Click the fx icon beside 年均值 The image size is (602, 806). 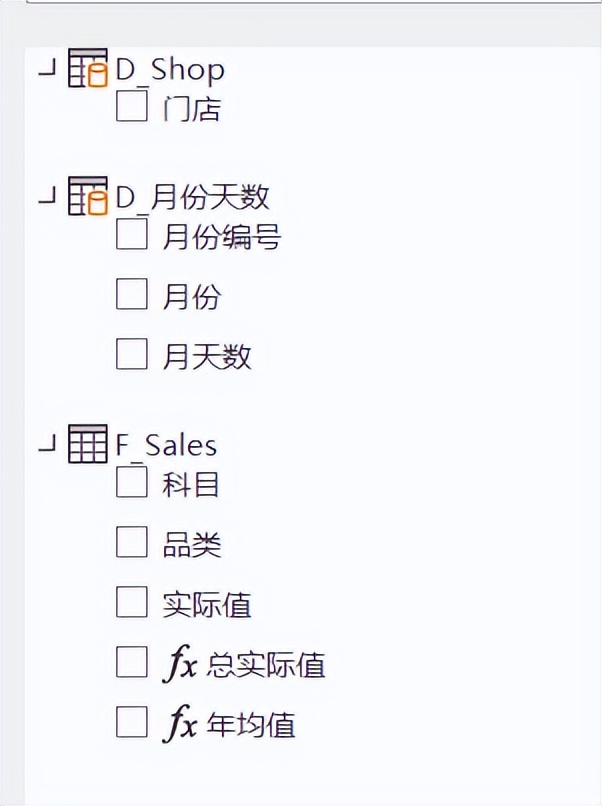click(x=179, y=724)
